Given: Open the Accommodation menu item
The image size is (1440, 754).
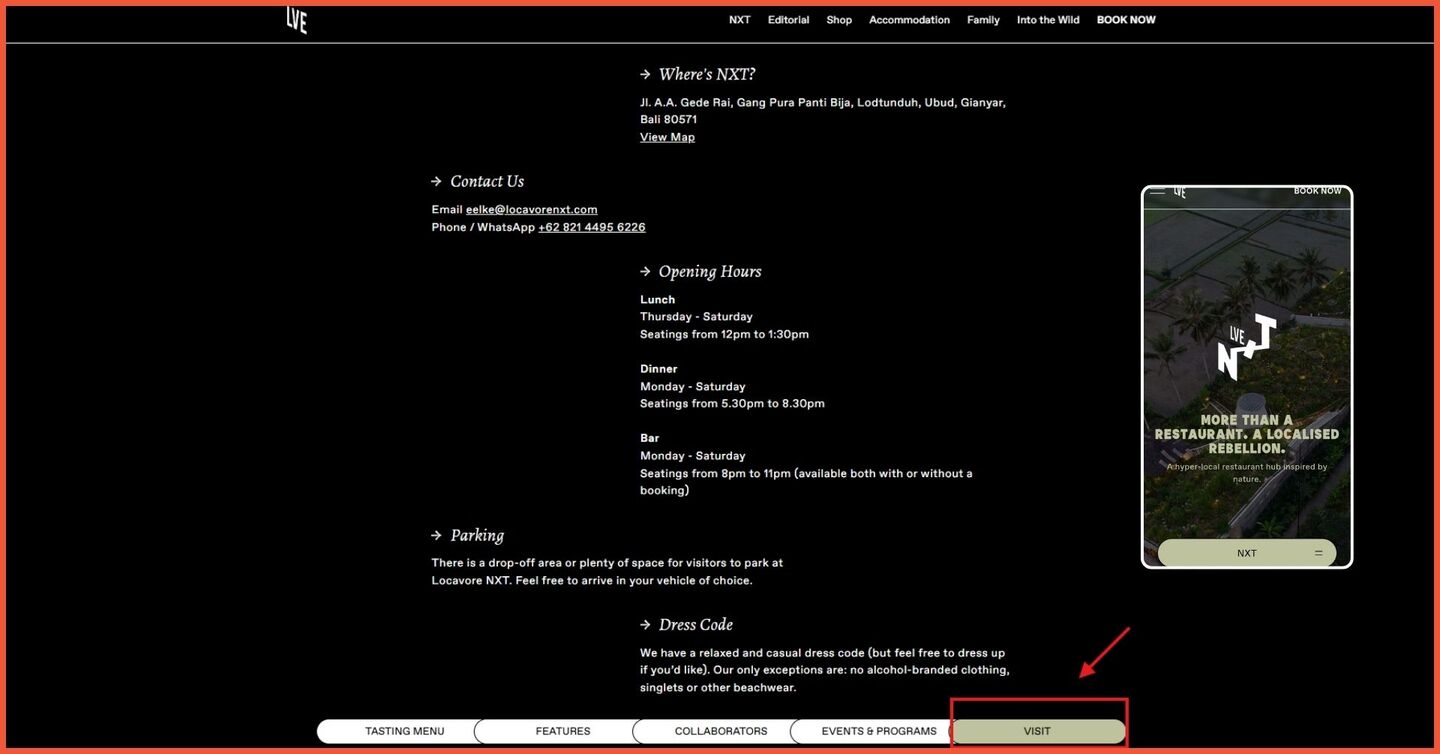Looking at the screenshot, I should coord(909,20).
